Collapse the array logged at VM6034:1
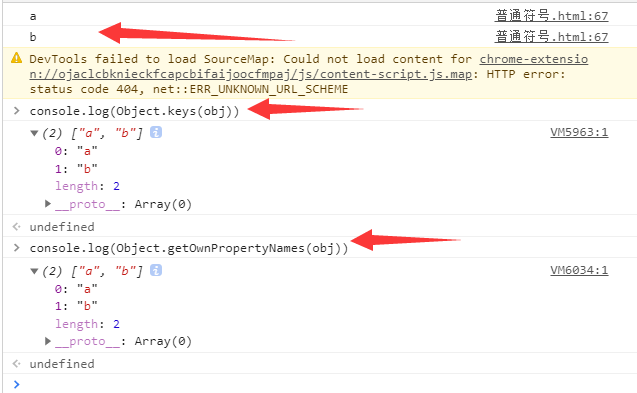 pyautogui.click(x=35, y=271)
